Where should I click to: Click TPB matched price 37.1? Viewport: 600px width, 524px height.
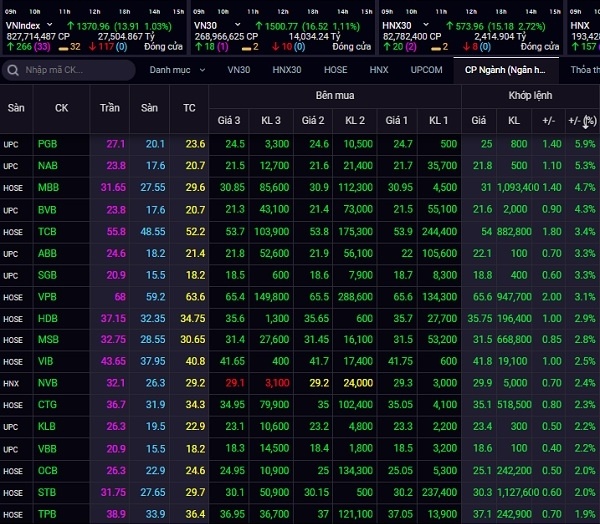point(482,514)
